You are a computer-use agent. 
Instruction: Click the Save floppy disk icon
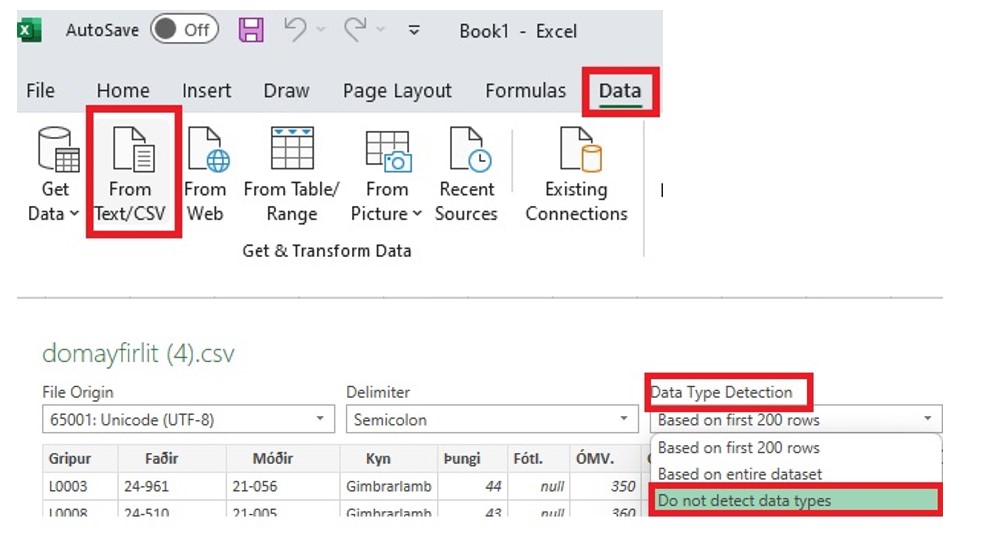coord(251,29)
